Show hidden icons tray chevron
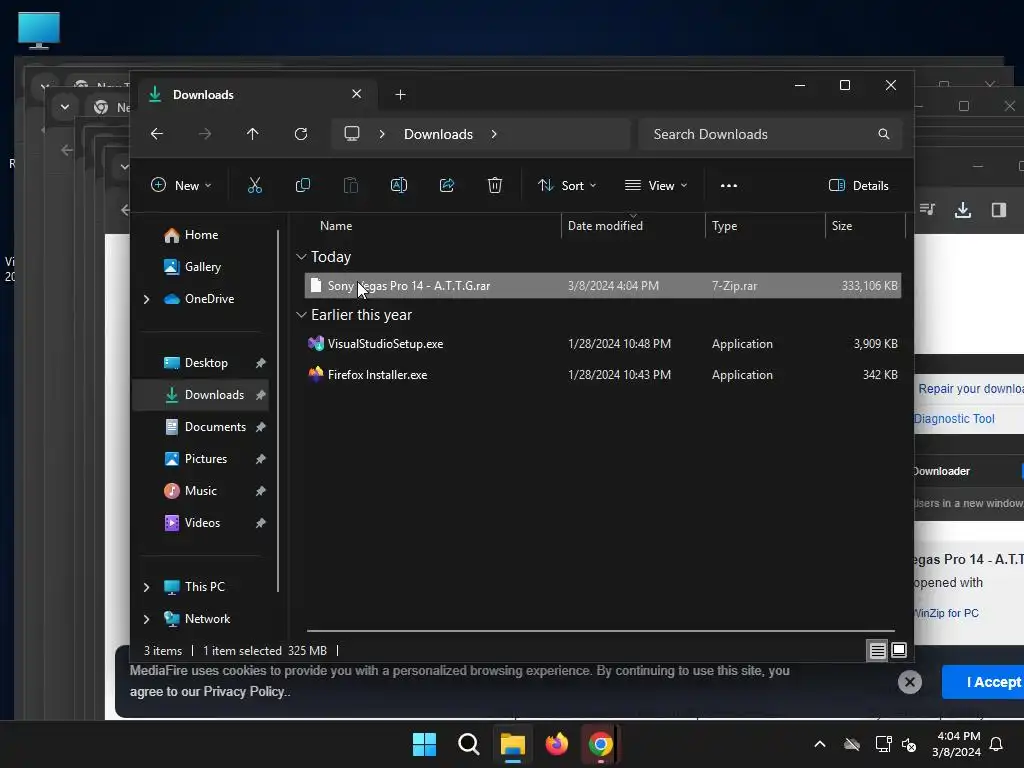 pyautogui.click(x=820, y=744)
